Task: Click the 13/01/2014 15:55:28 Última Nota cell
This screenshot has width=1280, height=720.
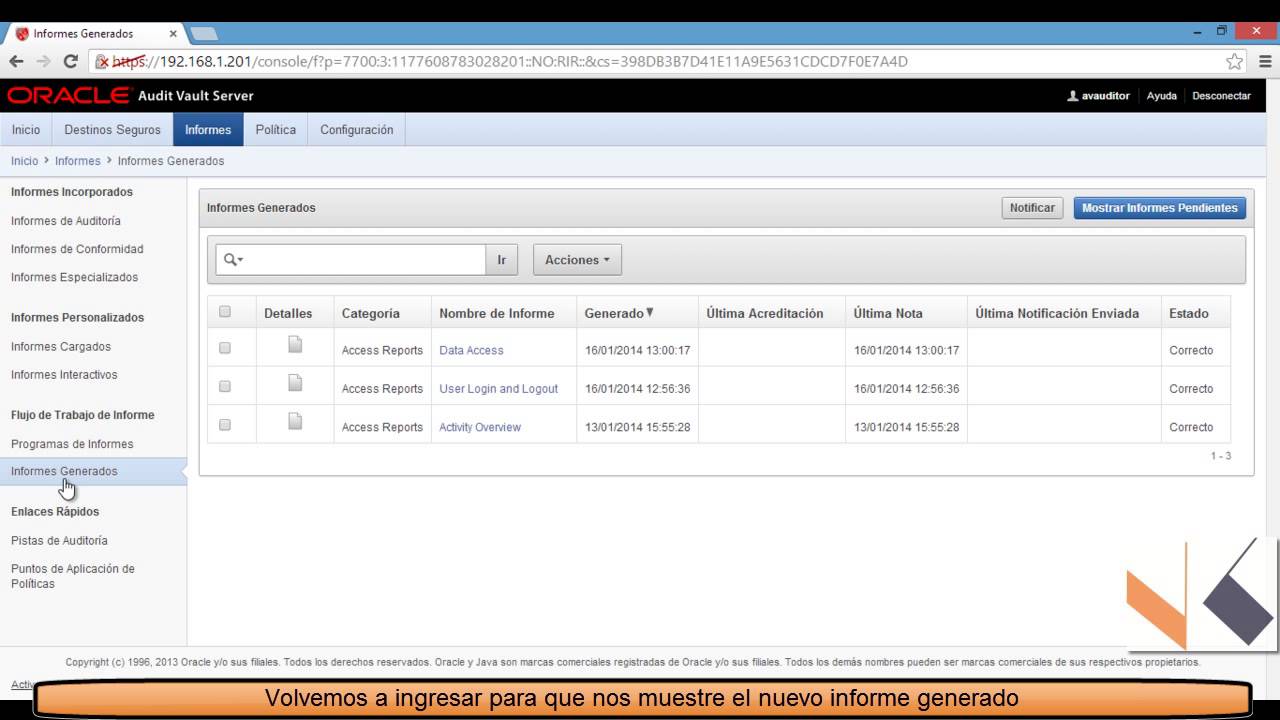Action: coord(906,427)
